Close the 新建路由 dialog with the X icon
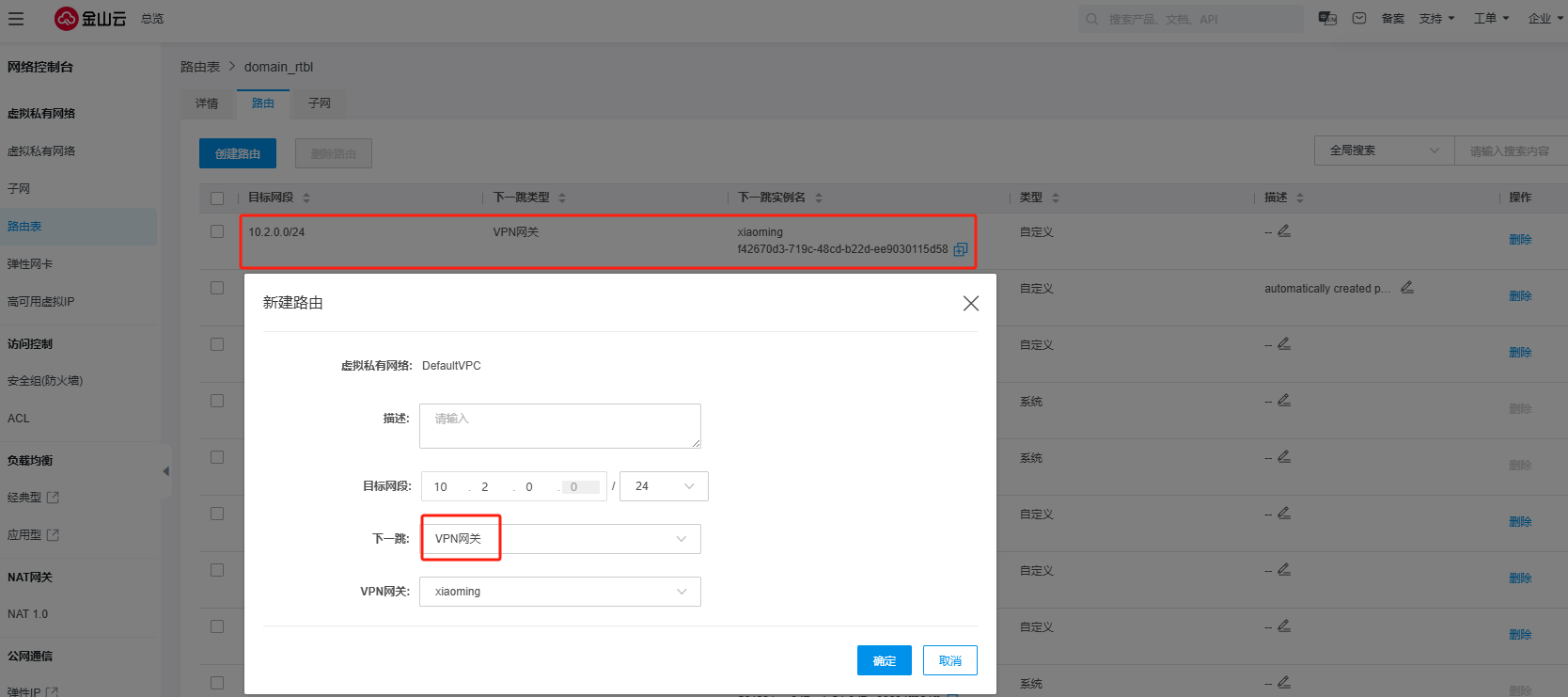This screenshot has width=1568, height=697. tap(971, 303)
